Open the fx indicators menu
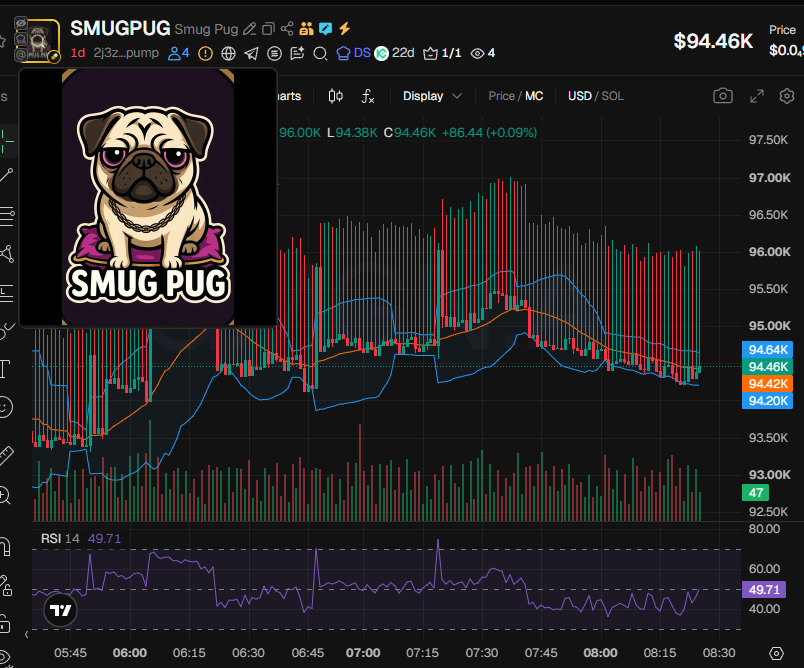 point(368,96)
